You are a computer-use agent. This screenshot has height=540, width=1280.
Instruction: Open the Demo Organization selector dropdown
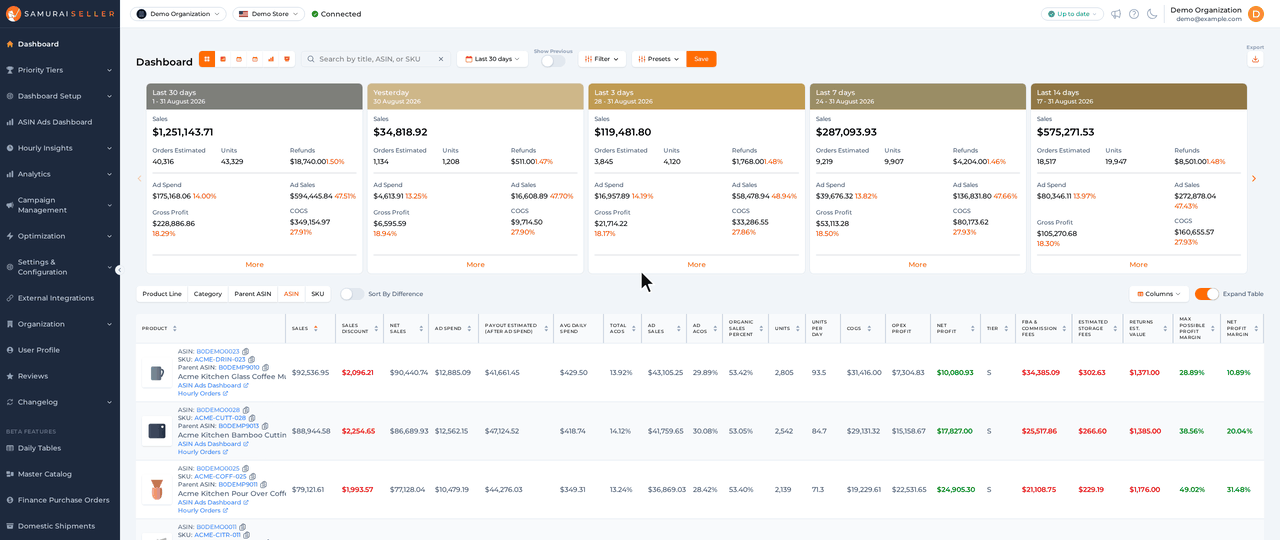tap(178, 14)
